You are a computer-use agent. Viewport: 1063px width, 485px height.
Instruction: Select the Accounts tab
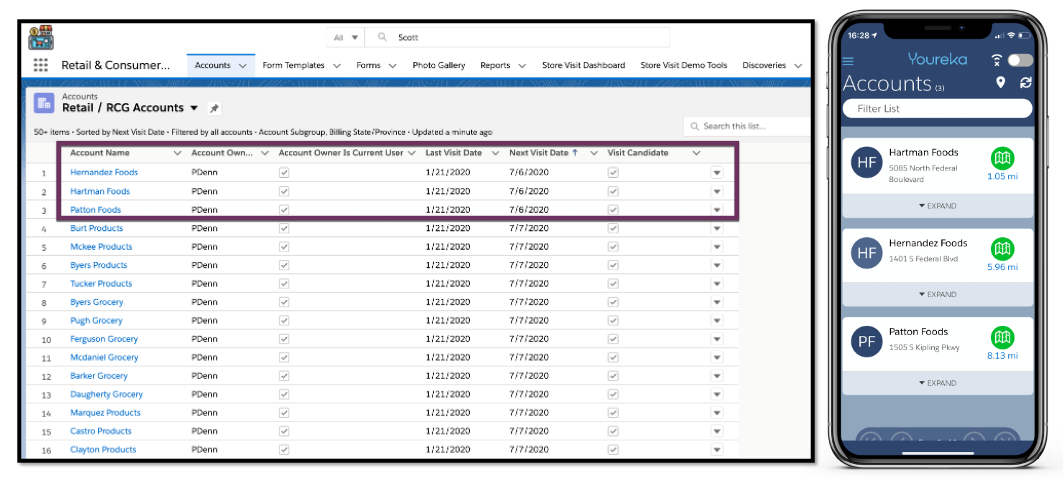tap(212, 65)
